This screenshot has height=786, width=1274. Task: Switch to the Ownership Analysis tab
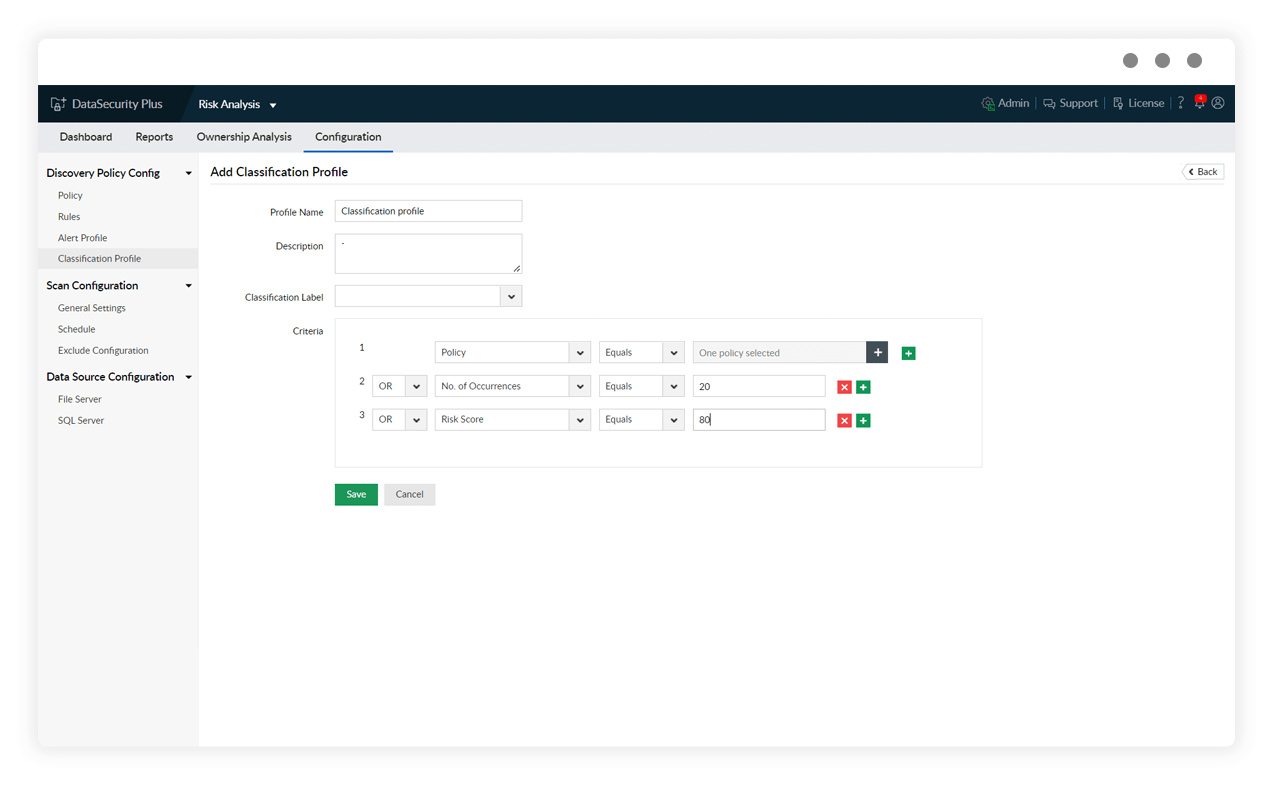[x=243, y=137]
